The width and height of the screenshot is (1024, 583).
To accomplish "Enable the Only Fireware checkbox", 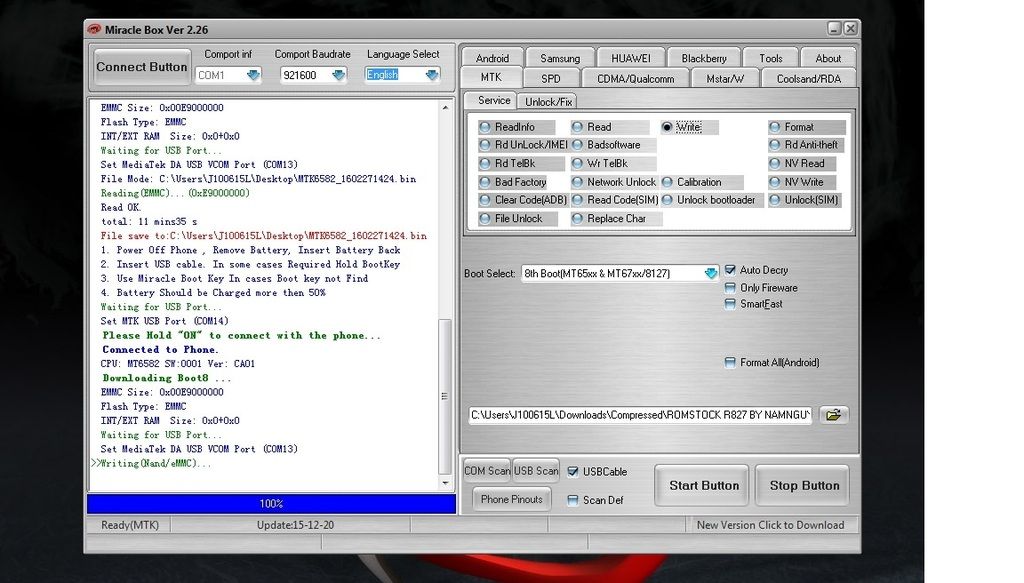I will [730, 288].
